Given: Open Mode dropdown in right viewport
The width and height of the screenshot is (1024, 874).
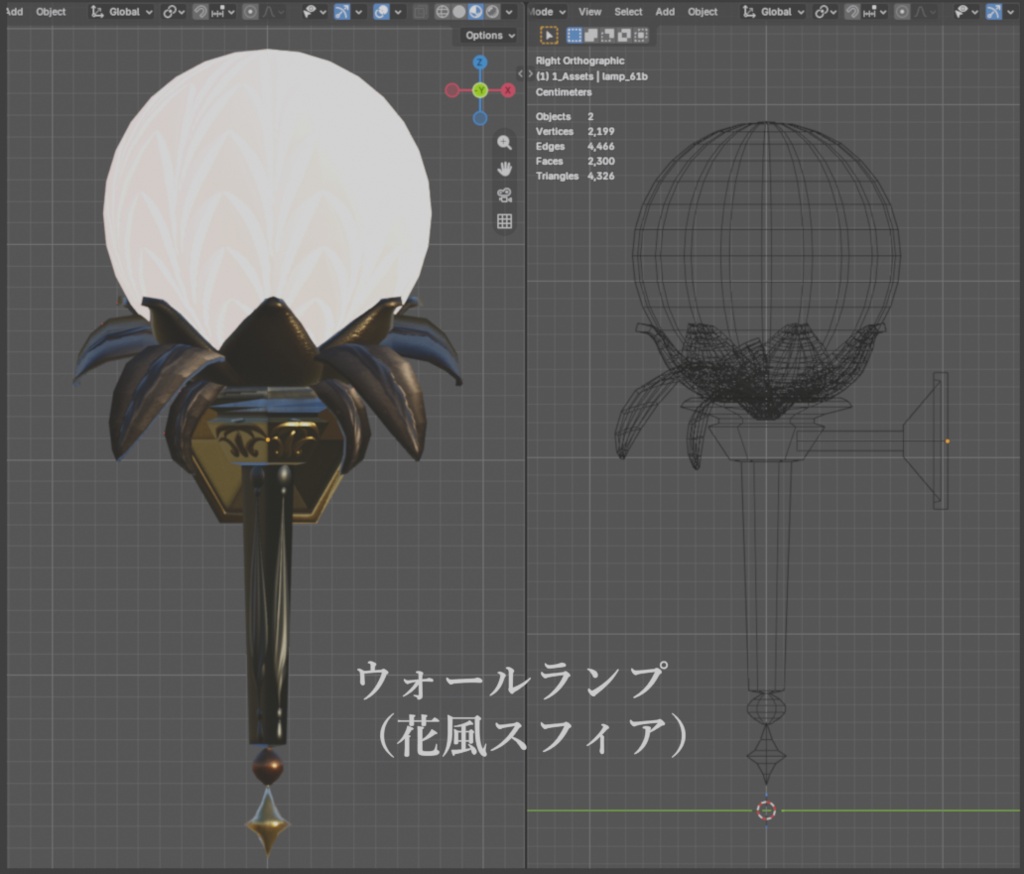Looking at the screenshot, I should tap(547, 12).
